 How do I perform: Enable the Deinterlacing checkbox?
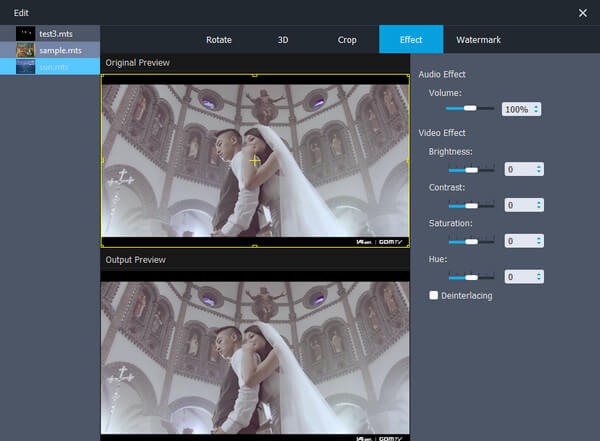click(433, 295)
